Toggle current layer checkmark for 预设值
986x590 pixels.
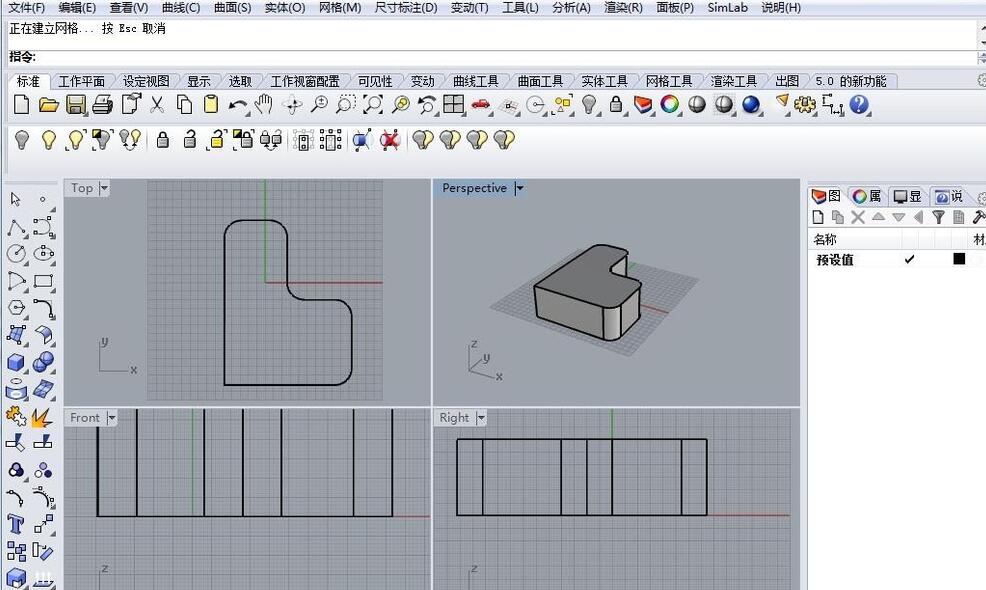click(909, 259)
